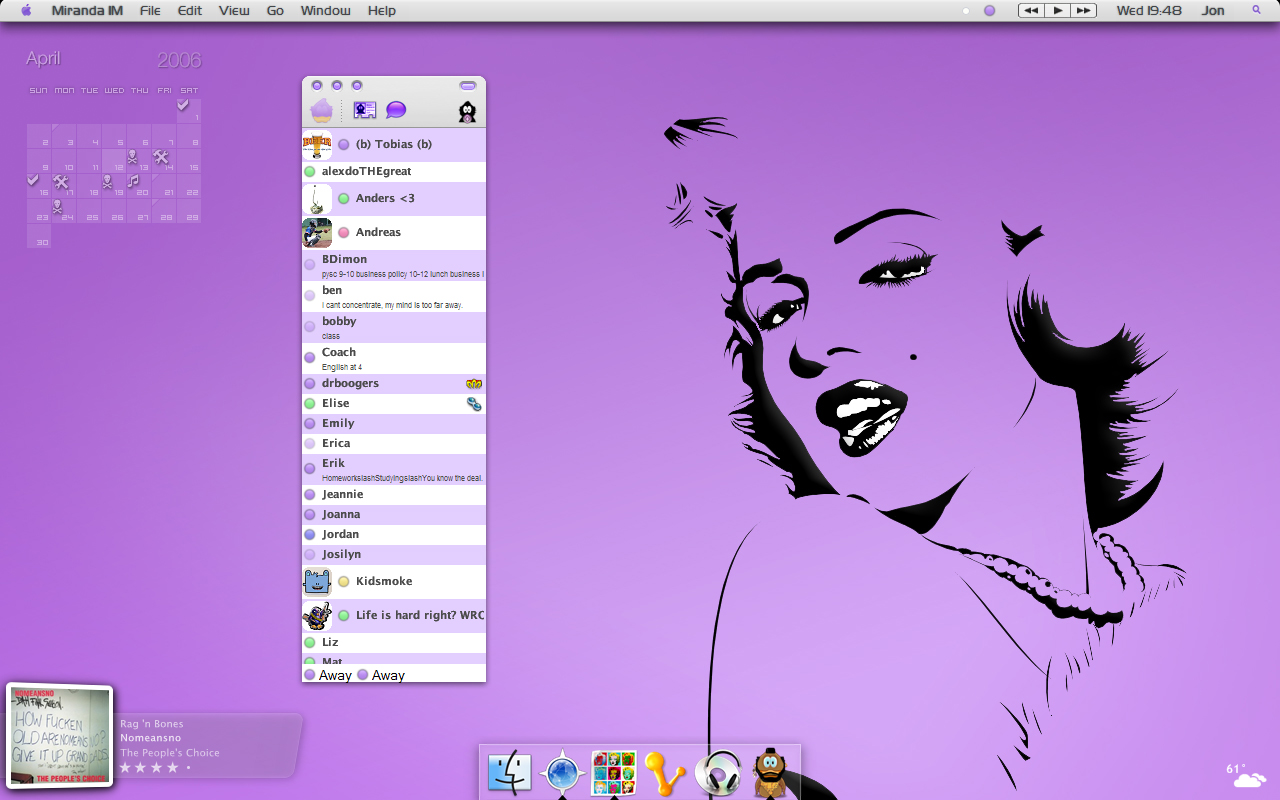
Task: Click the Nomeansno album cover art
Action: (60, 736)
